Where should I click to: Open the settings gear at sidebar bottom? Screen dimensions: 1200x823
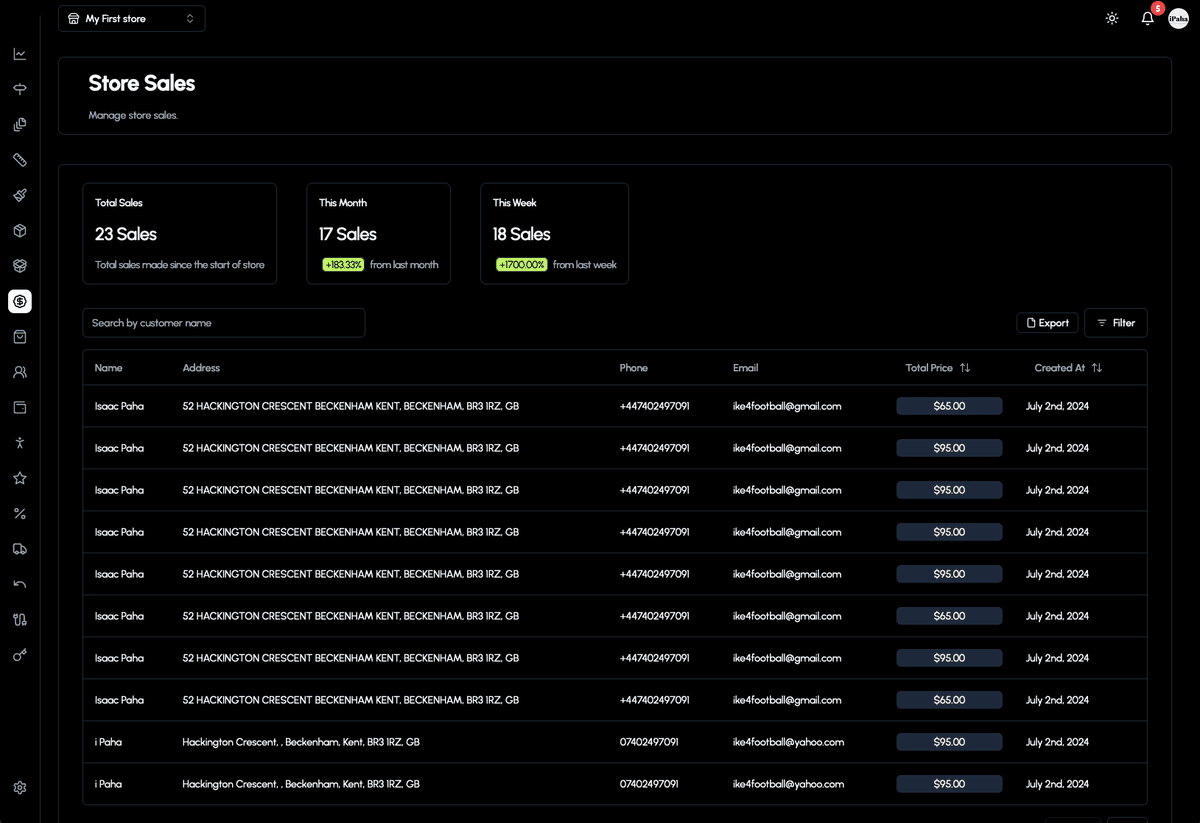(20, 788)
